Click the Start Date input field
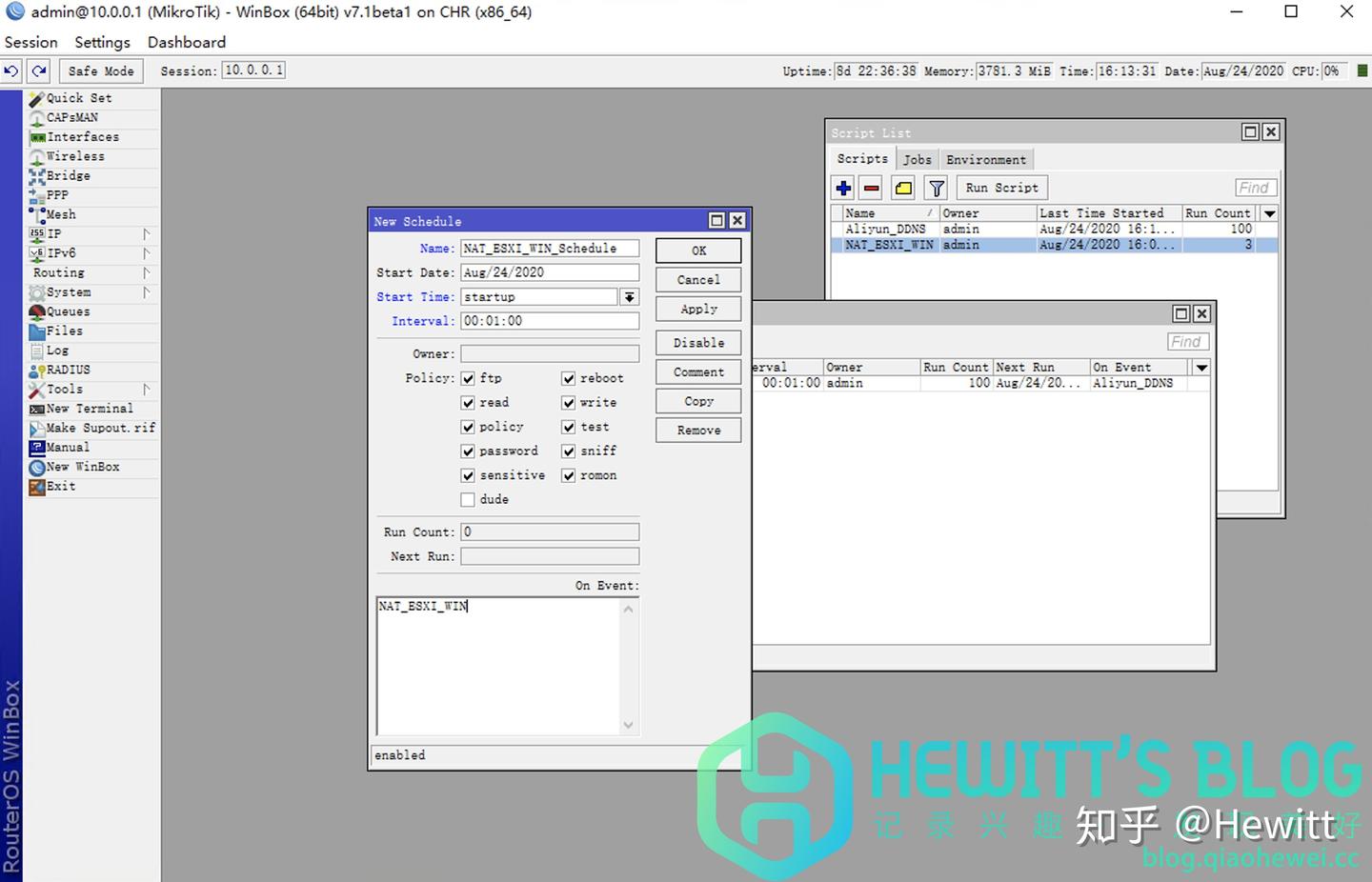The width and height of the screenshot is (1372, 882). coord(550,272)
